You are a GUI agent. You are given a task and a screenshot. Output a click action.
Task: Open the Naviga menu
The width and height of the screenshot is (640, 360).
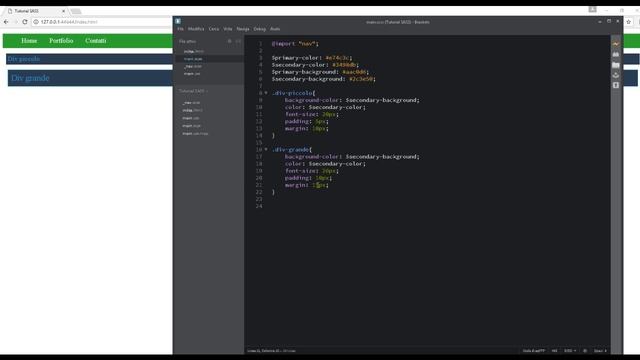pyautogui.click(x=243, y=29)
